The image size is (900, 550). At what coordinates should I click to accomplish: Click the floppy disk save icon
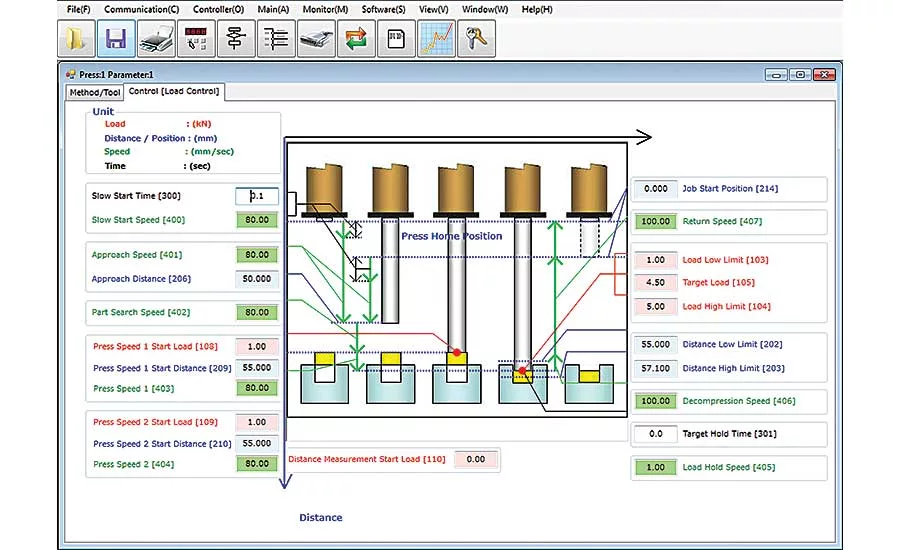(117, 38)
